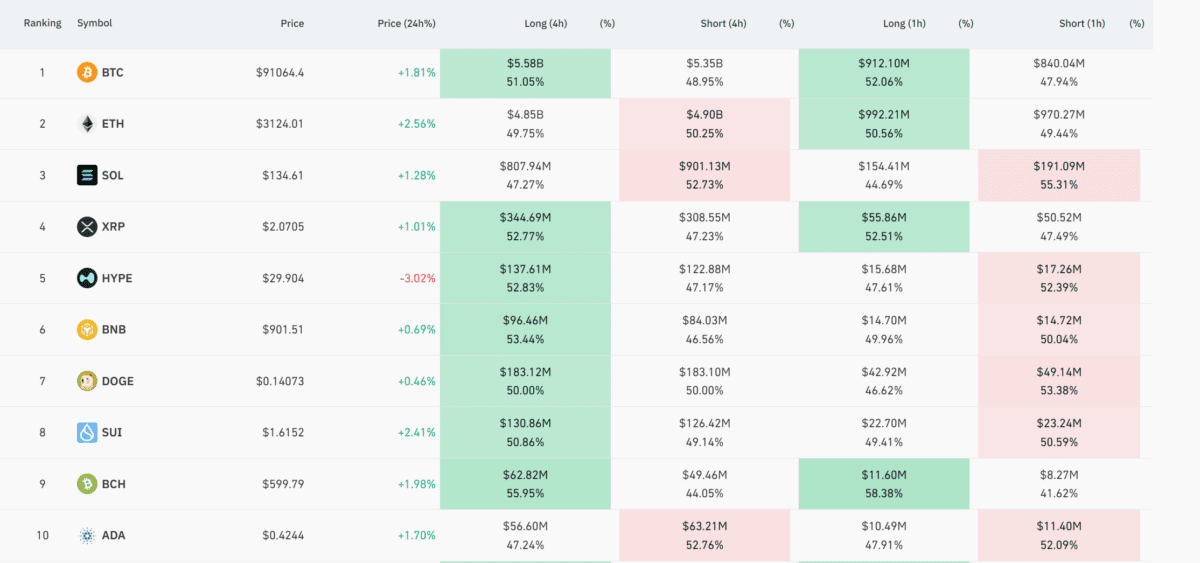Image resolution: width=1200 pixels, height=563 pixels.
Task: Click the SUI coin icon
Action: 87,433
